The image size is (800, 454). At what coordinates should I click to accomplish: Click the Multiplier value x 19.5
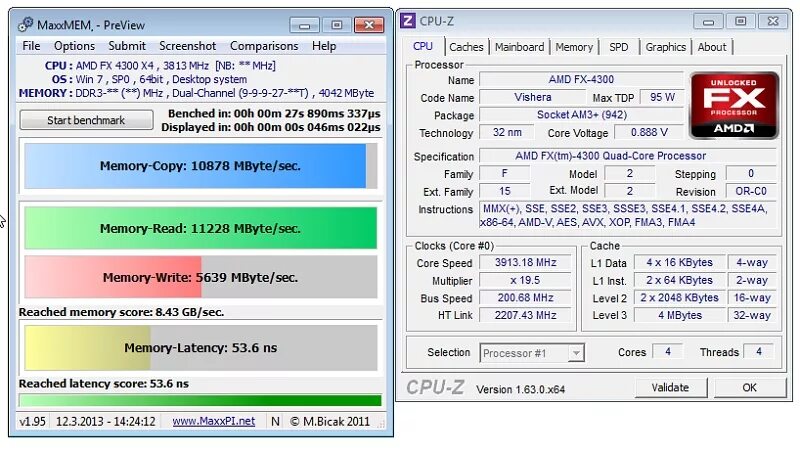coord(525,280)
